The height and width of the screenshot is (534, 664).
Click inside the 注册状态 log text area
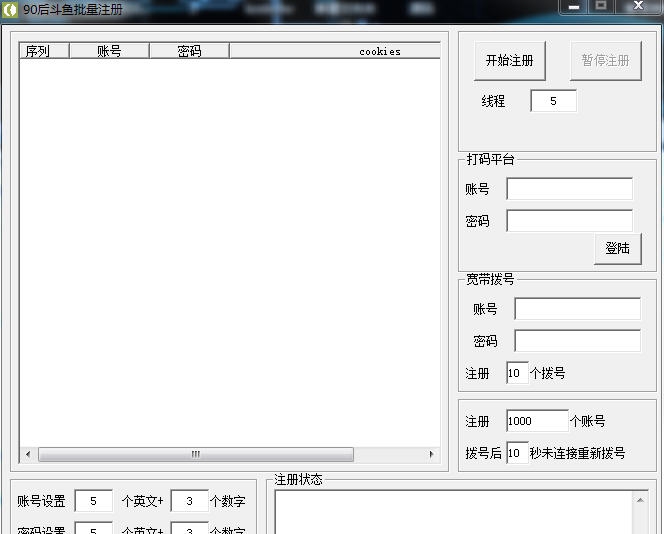tap(454, 513)
